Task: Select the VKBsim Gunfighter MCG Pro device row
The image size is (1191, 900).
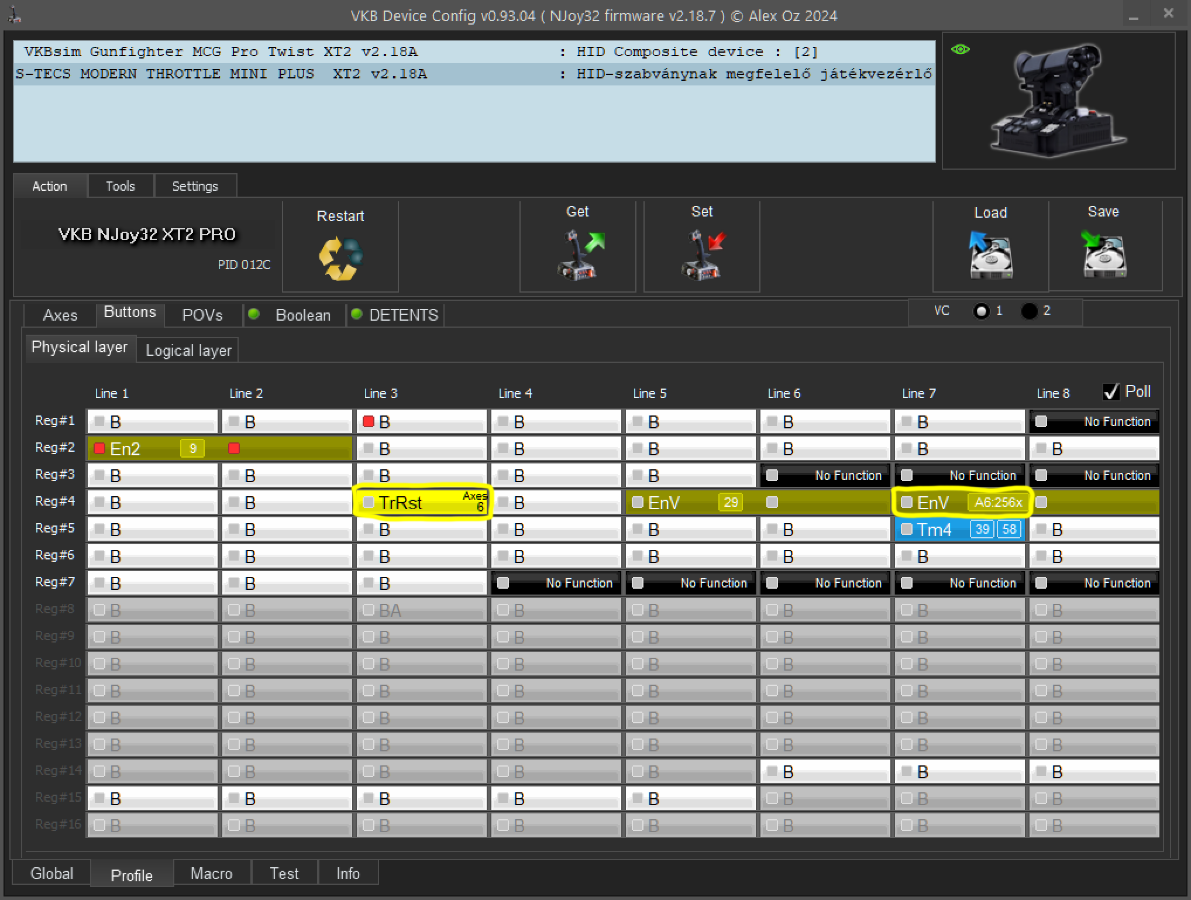Action: tap(475, 52)
